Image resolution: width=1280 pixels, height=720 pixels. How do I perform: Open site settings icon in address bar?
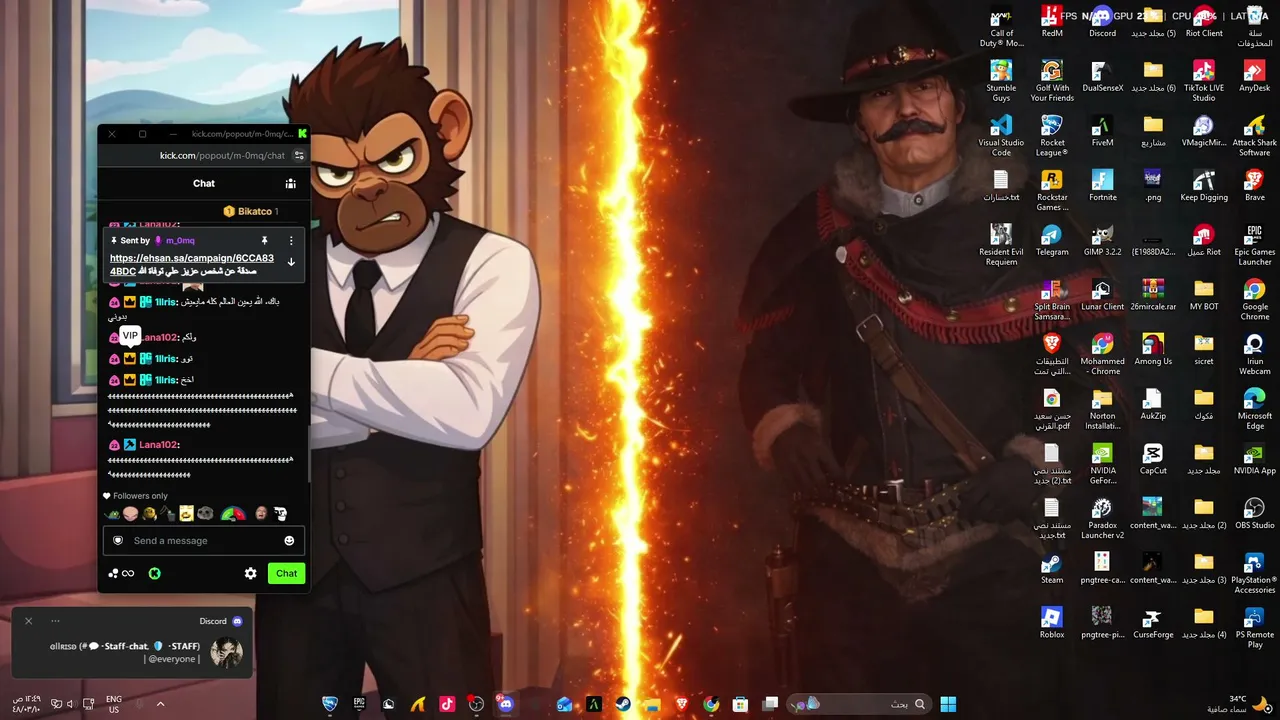tap(299, 156)
